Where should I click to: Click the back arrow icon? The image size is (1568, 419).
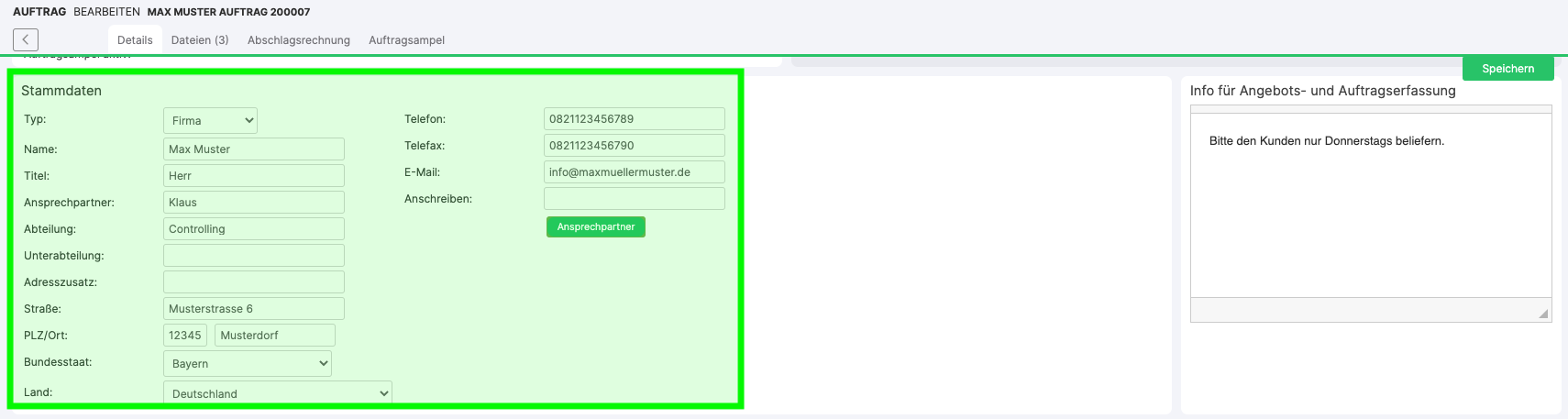[x=26, y=39]
